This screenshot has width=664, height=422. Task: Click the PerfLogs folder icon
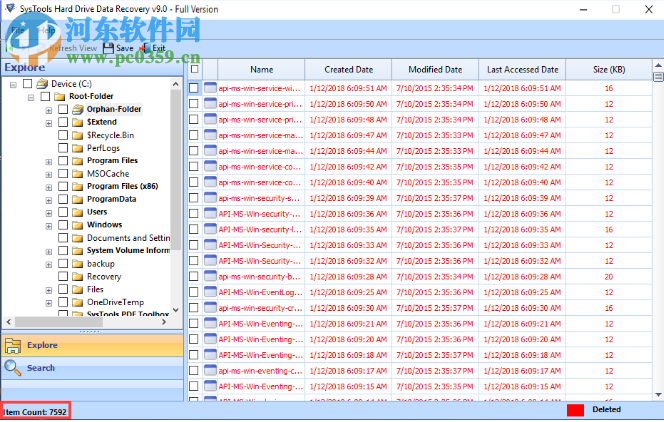click(x=77, y=148)
